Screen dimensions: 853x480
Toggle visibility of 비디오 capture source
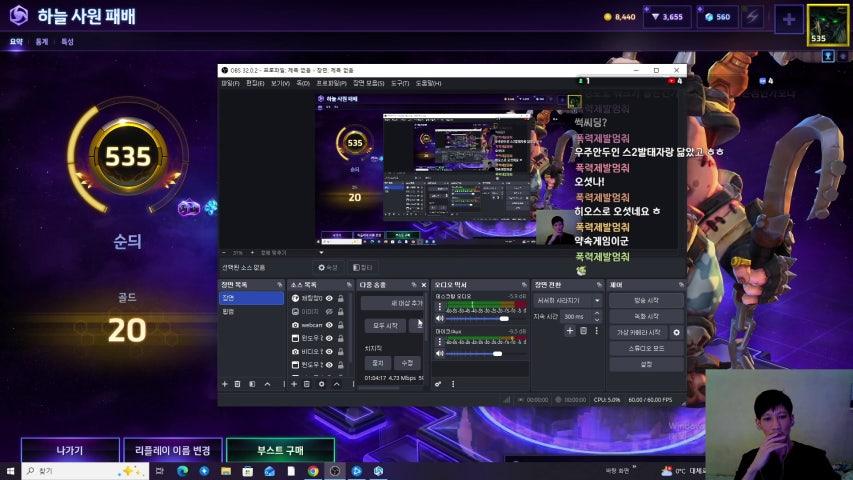[x=329, y=352]
